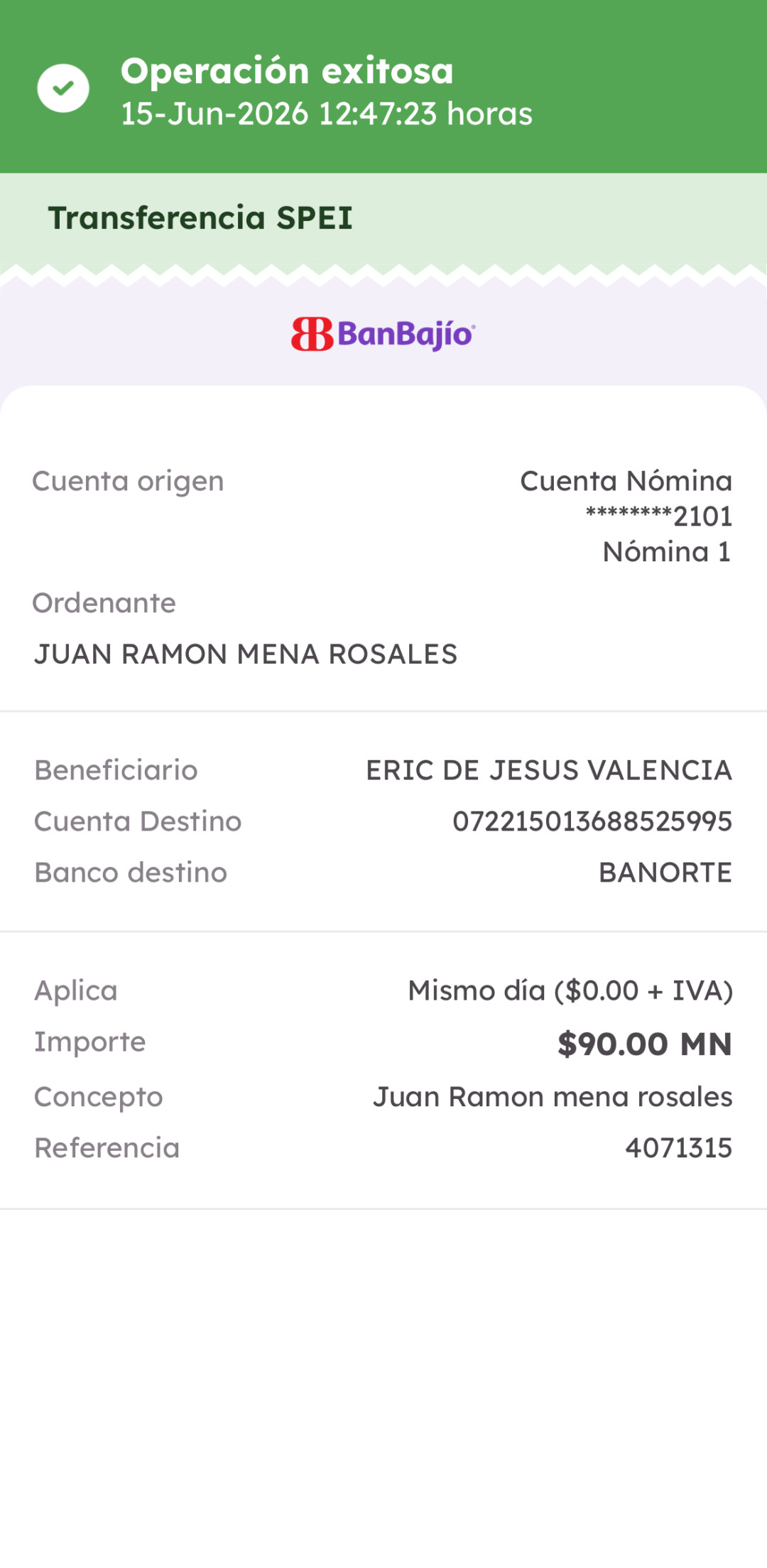Tap the concept text Juan Ramon mena rosales

coord(553,1097)
